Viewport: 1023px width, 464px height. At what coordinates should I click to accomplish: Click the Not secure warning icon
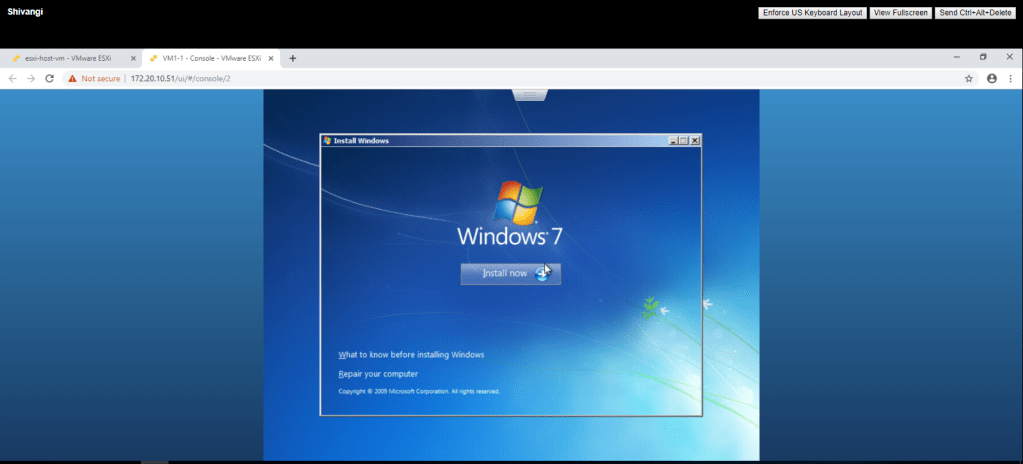73,78
